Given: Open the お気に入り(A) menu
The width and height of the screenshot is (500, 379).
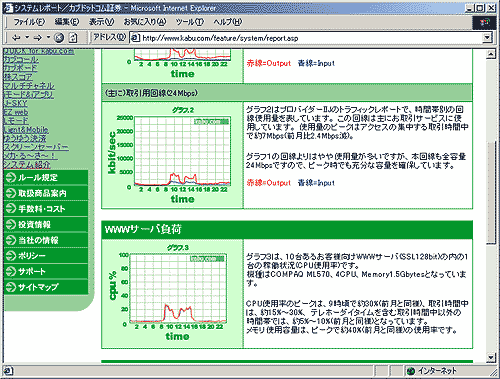Looking at the screenshot, I should (x=145, y=22).
